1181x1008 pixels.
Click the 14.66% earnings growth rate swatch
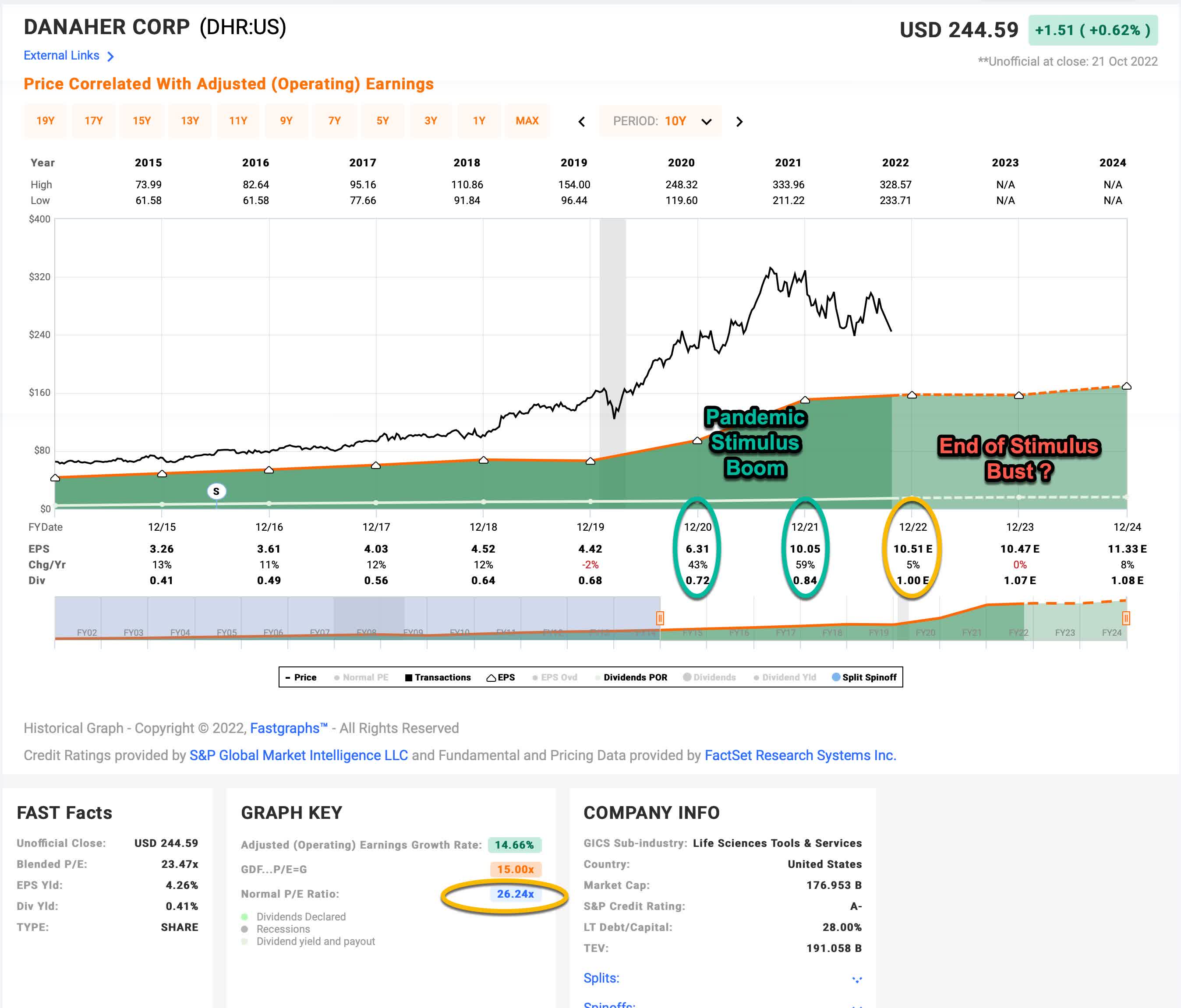pos(515,845)
